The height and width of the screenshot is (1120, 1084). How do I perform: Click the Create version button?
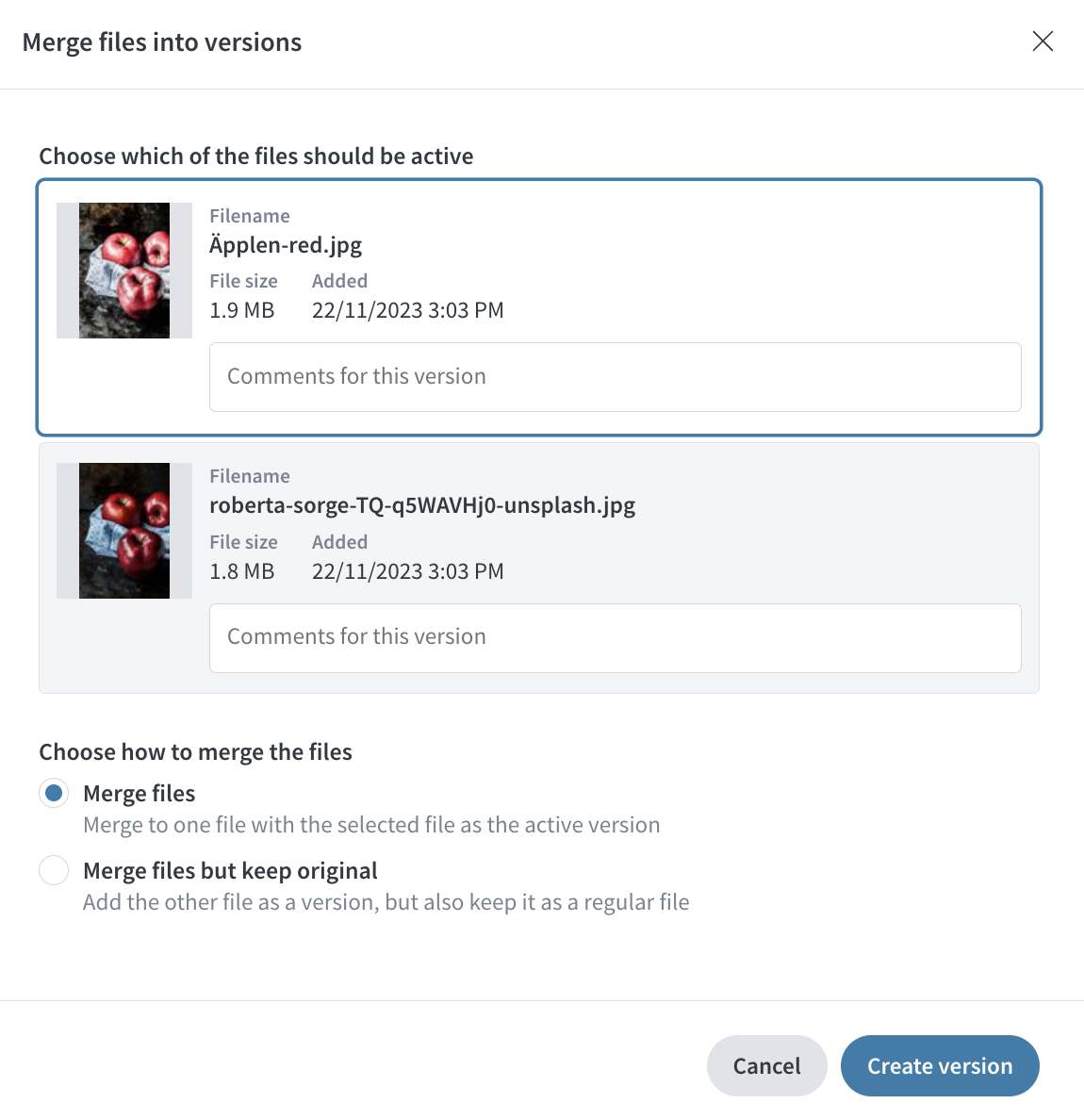[x=940, y=1065]
